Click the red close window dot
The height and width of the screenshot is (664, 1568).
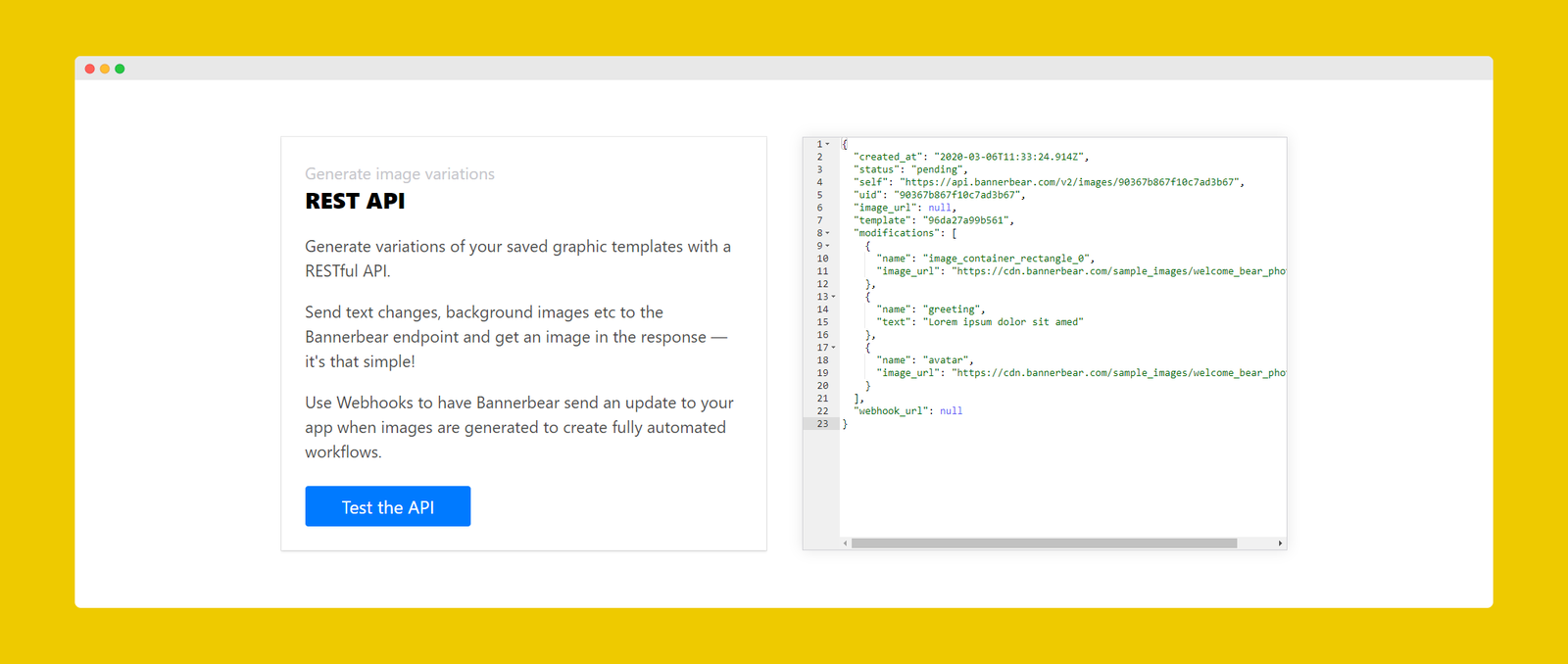click(x=90, y=69)
